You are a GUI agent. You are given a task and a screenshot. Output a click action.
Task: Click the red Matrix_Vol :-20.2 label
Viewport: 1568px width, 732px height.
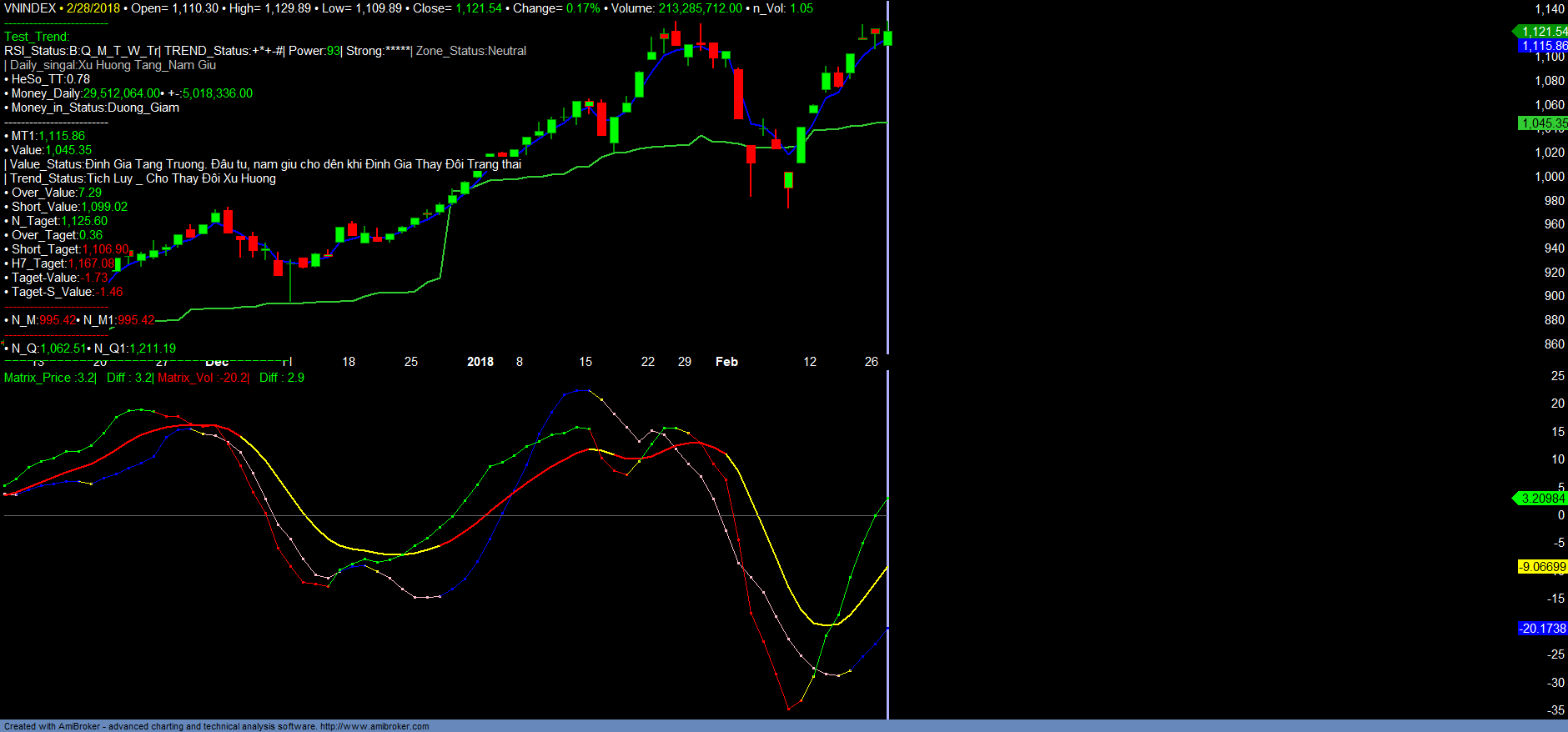pos(203,378)
